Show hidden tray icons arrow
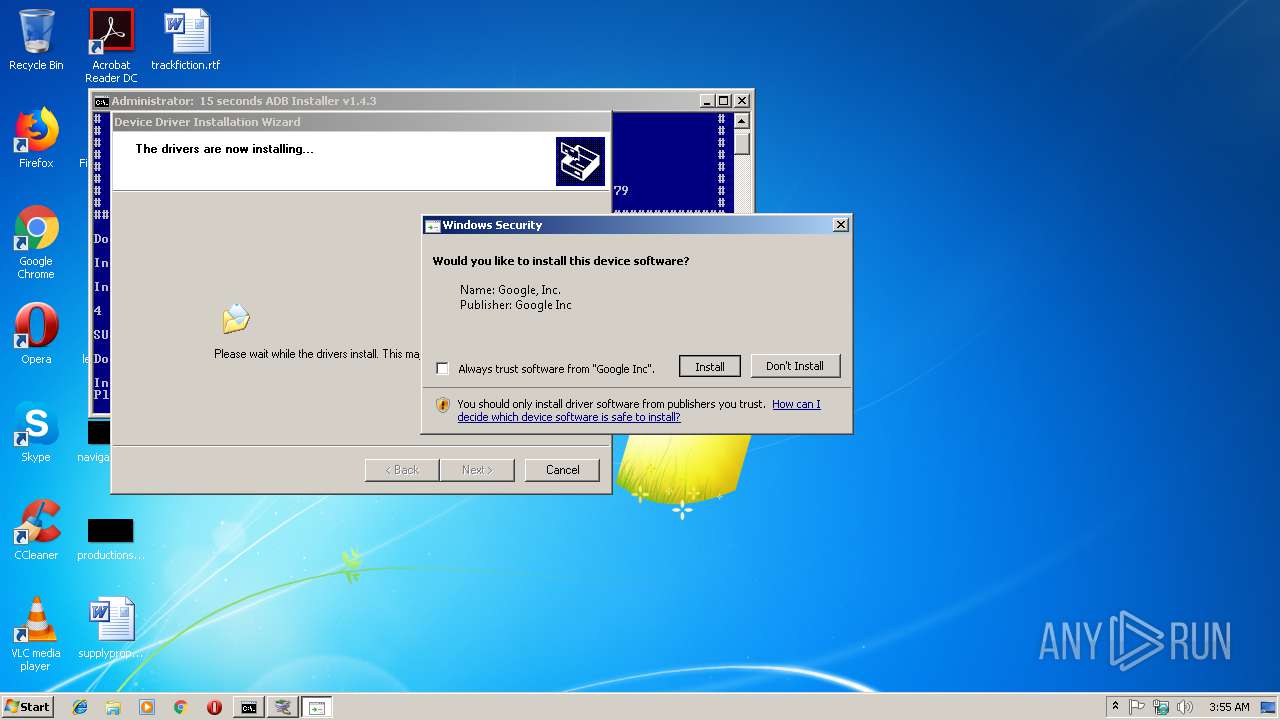This screenshot has height=720, width=1280. (1115, 706)
